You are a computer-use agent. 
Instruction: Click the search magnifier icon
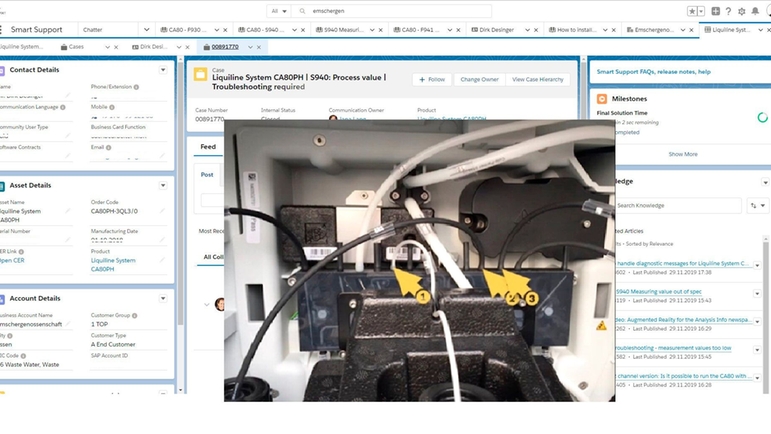(x=302, y=11)
